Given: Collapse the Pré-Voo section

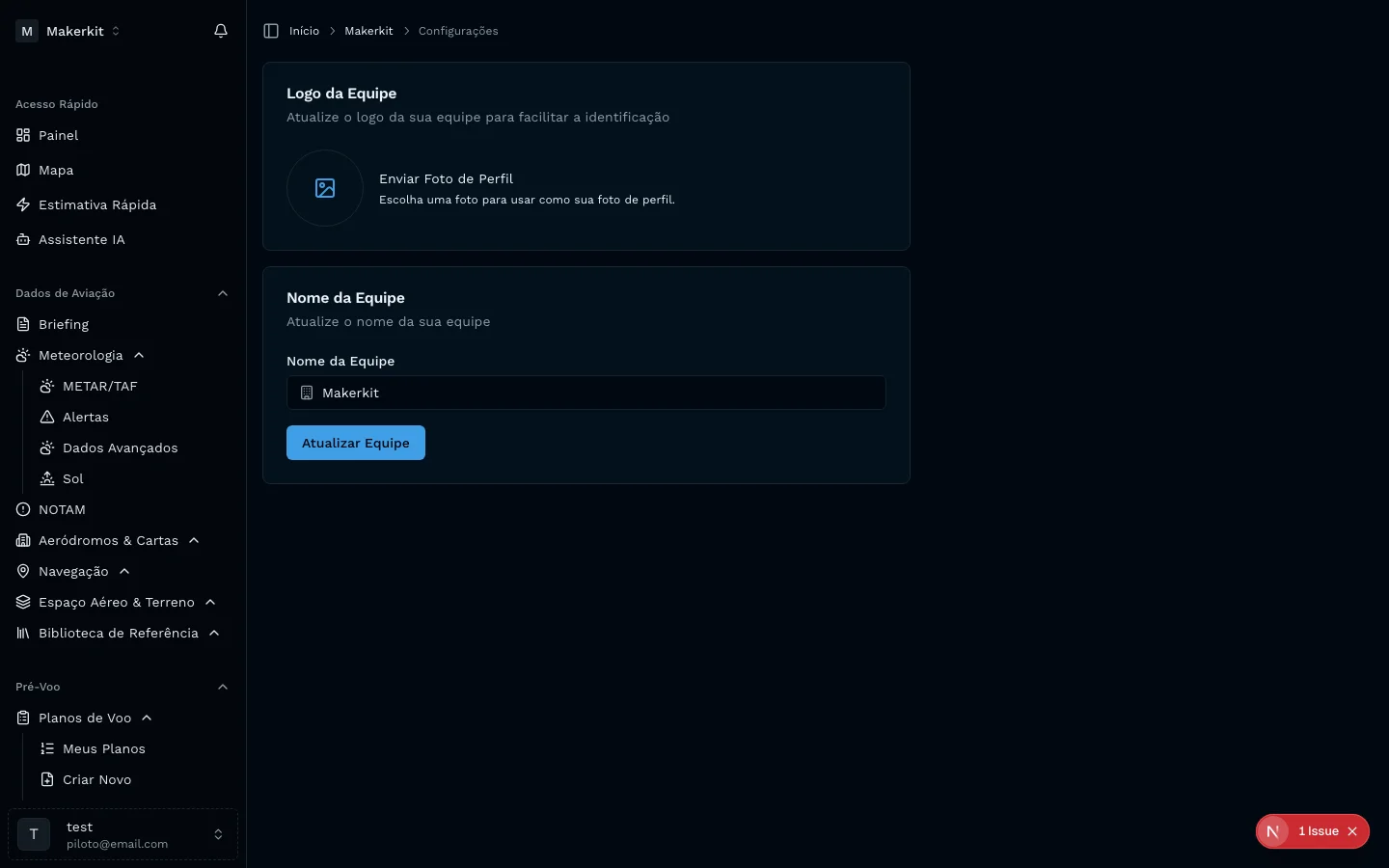Looking at the screenshot, I should [x=223, y=687].
